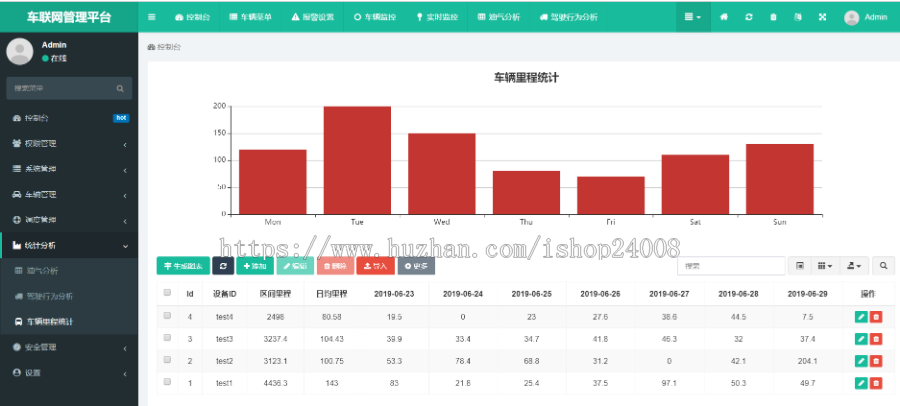
Task: Click the 控制台 breadcrumb
Action: [165, 47]
